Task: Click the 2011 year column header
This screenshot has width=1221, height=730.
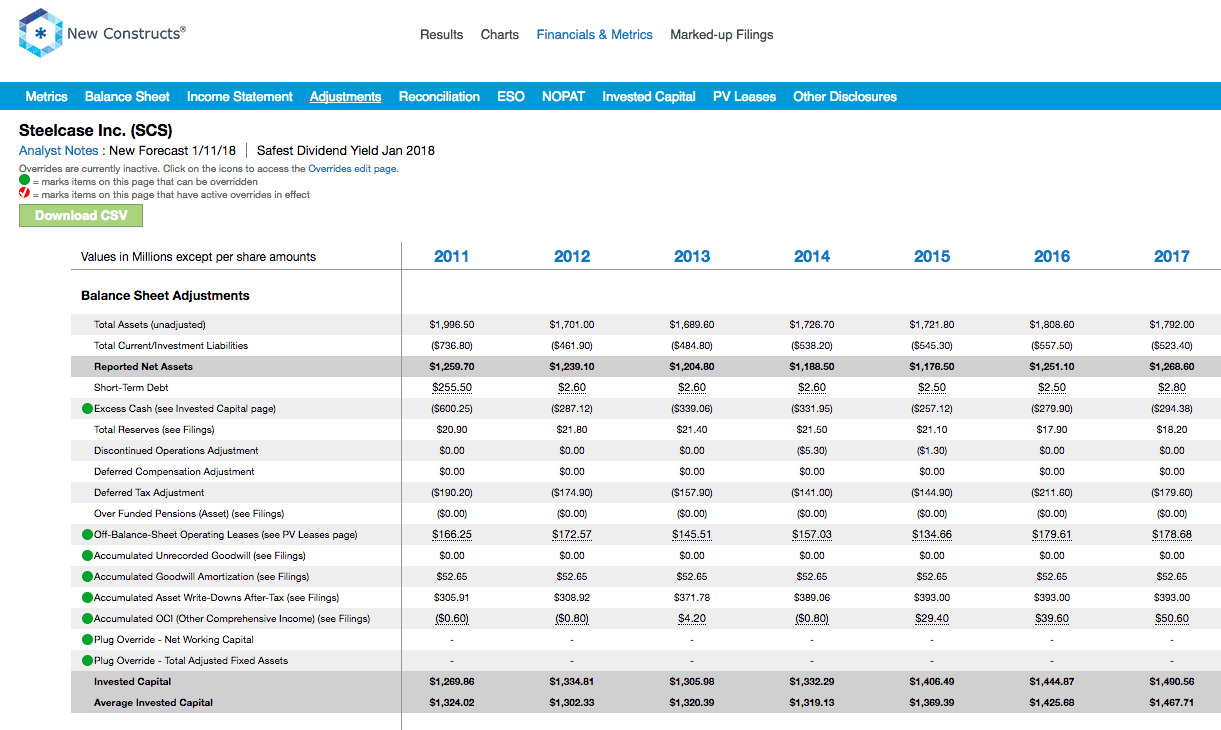Action: coord(452,256)
